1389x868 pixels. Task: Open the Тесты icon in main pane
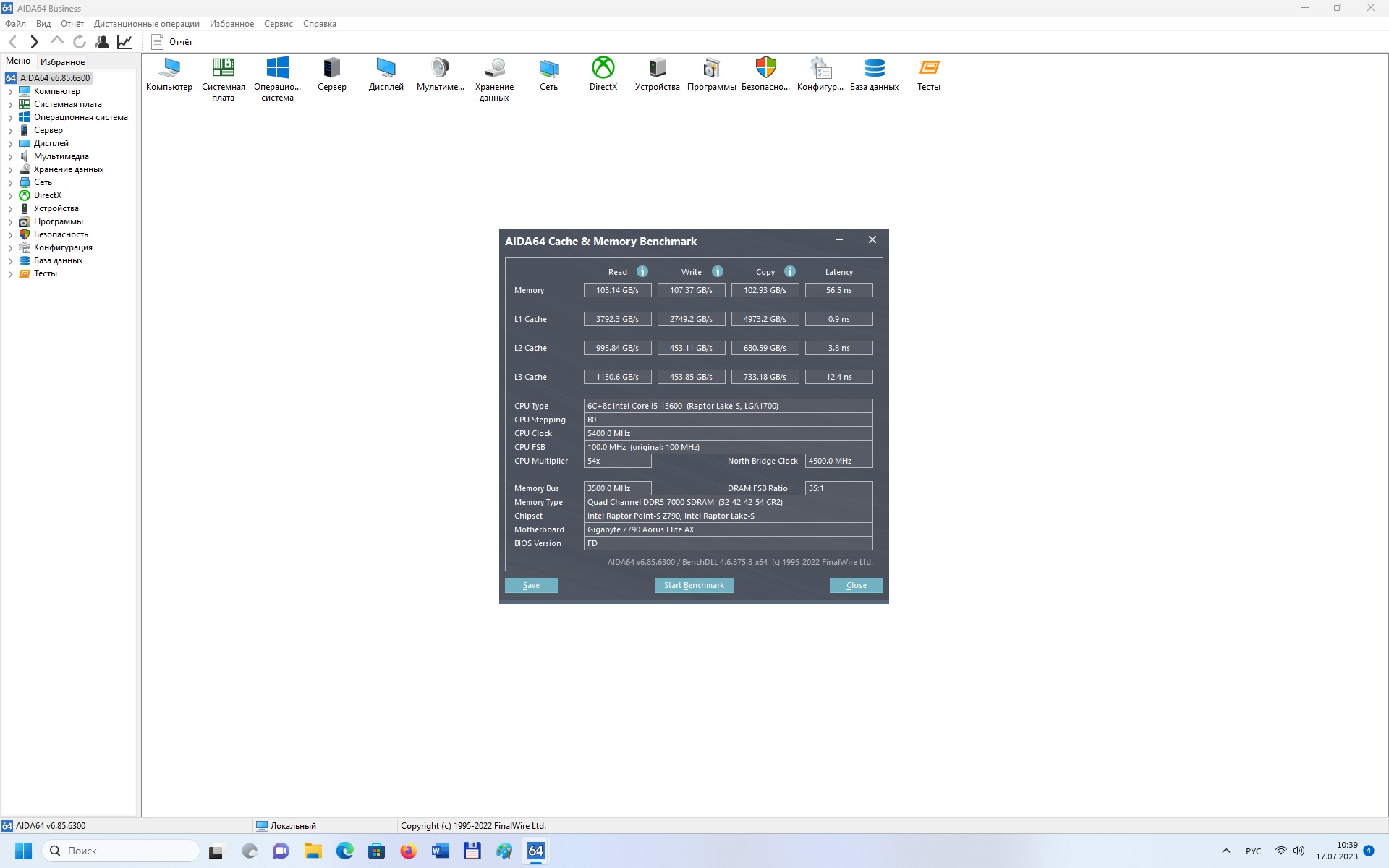(x=928, y=68)
